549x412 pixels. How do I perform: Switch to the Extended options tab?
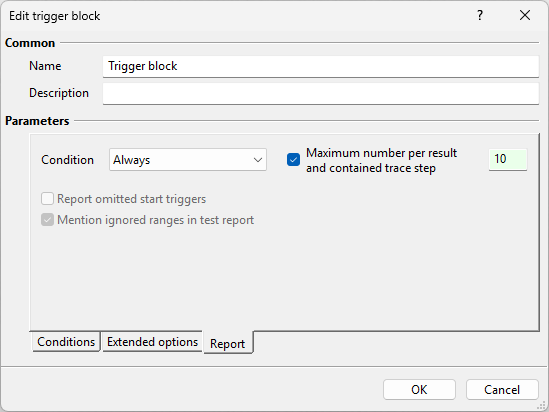click(x=152, y=342)
